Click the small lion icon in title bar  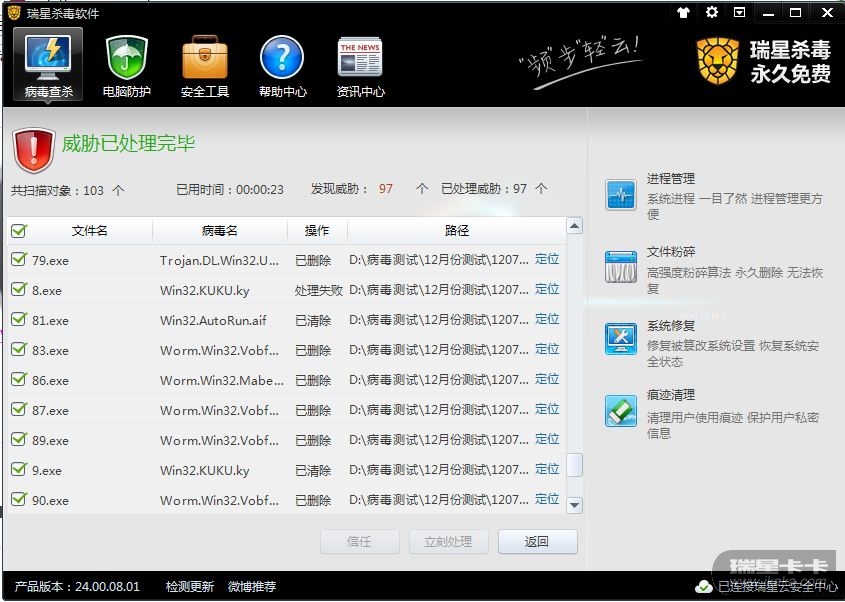click(x=14, y=12)
